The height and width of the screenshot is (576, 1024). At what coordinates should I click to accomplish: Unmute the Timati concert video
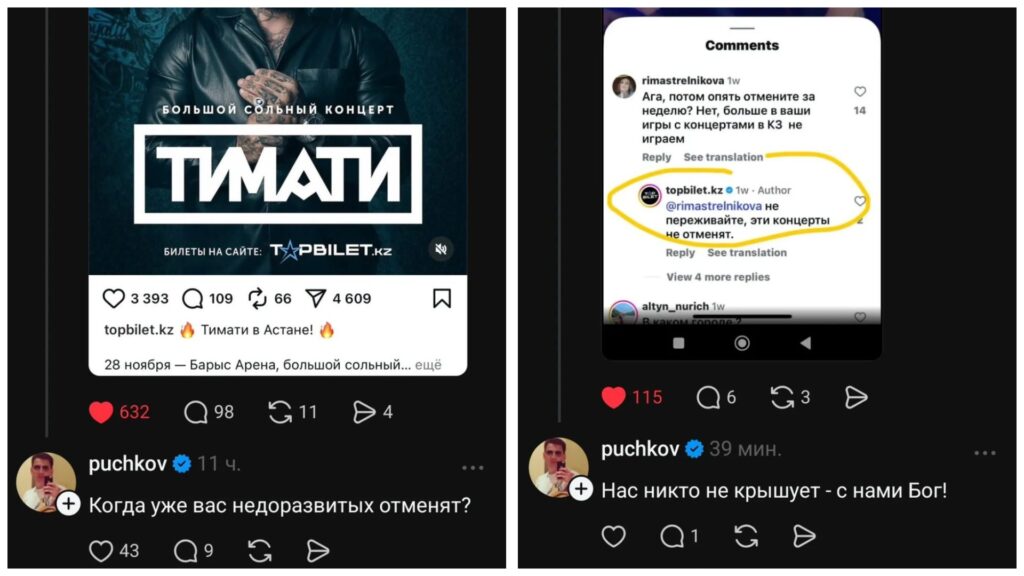441,249
